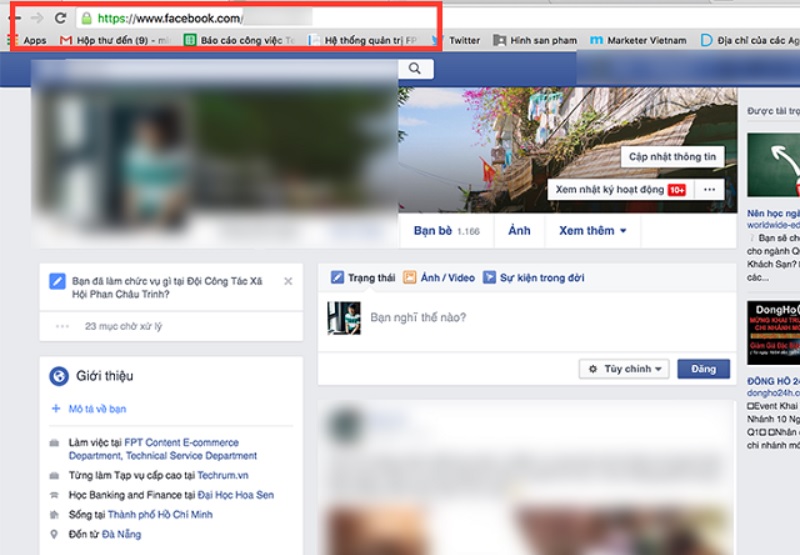Click the browser reload button
This screenshot has height=555, width=800.
pyautogui.click(x=61, y=18)
